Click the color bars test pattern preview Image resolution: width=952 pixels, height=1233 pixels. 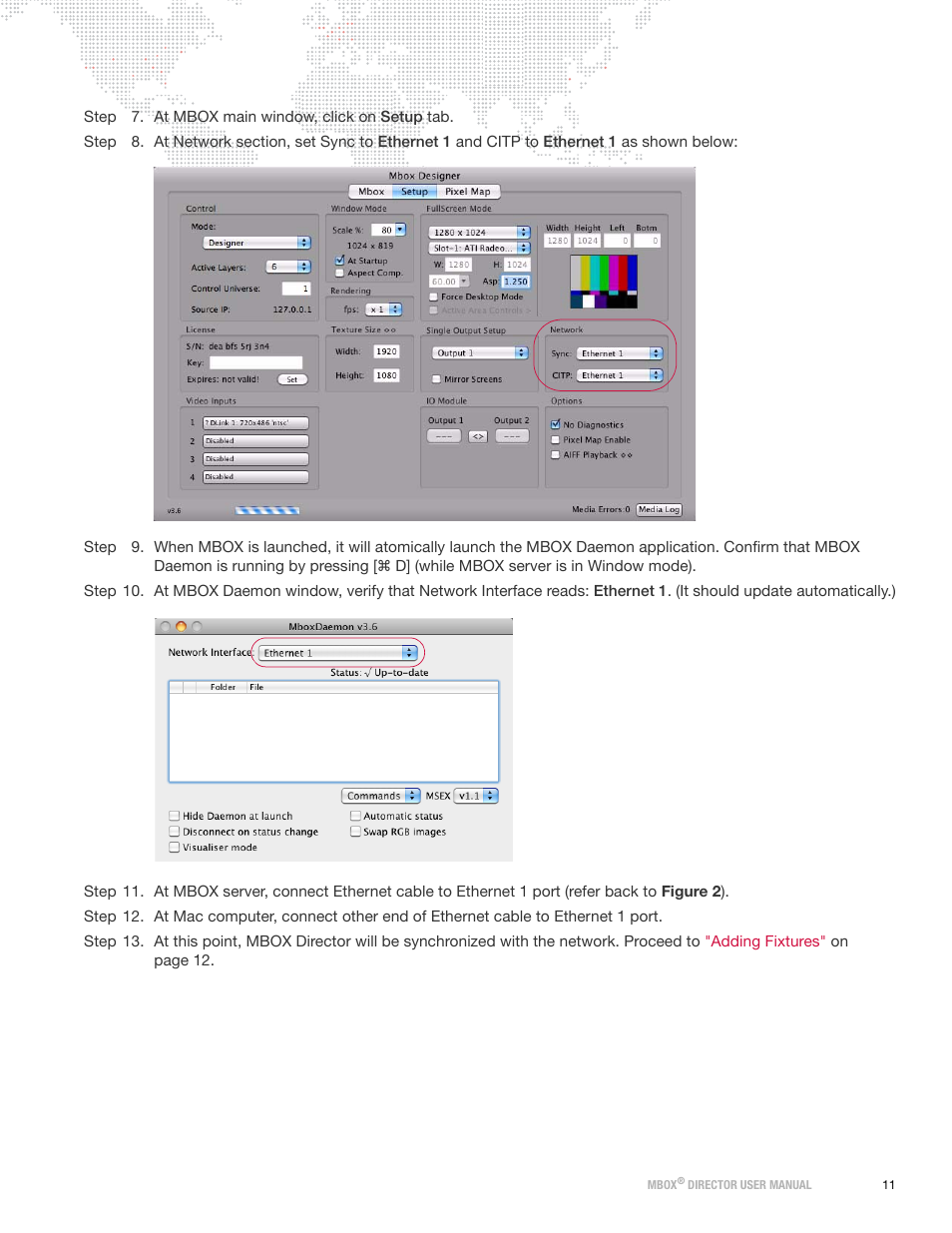coord(603,281)
